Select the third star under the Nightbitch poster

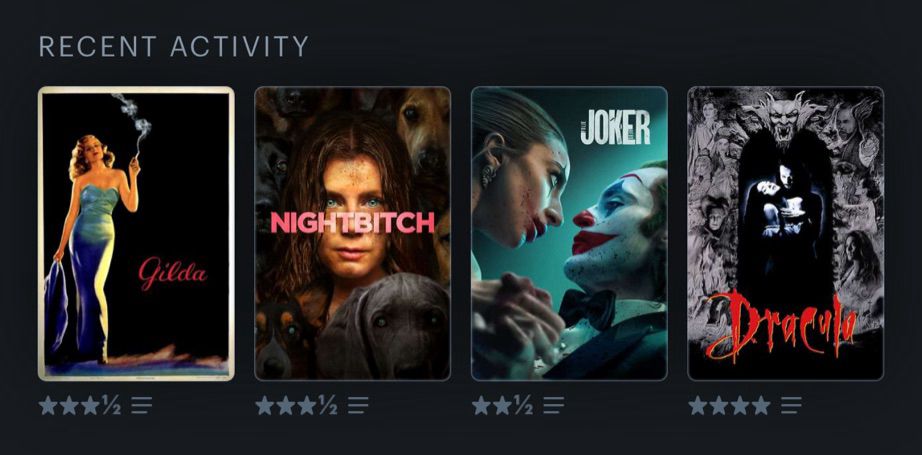click(306, 405)
